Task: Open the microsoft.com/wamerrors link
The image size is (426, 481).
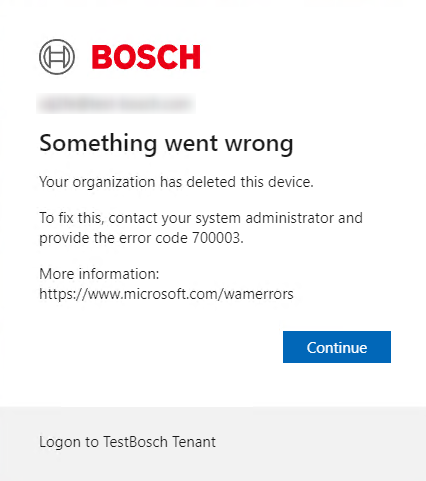Action: click(x=166, y=294)
